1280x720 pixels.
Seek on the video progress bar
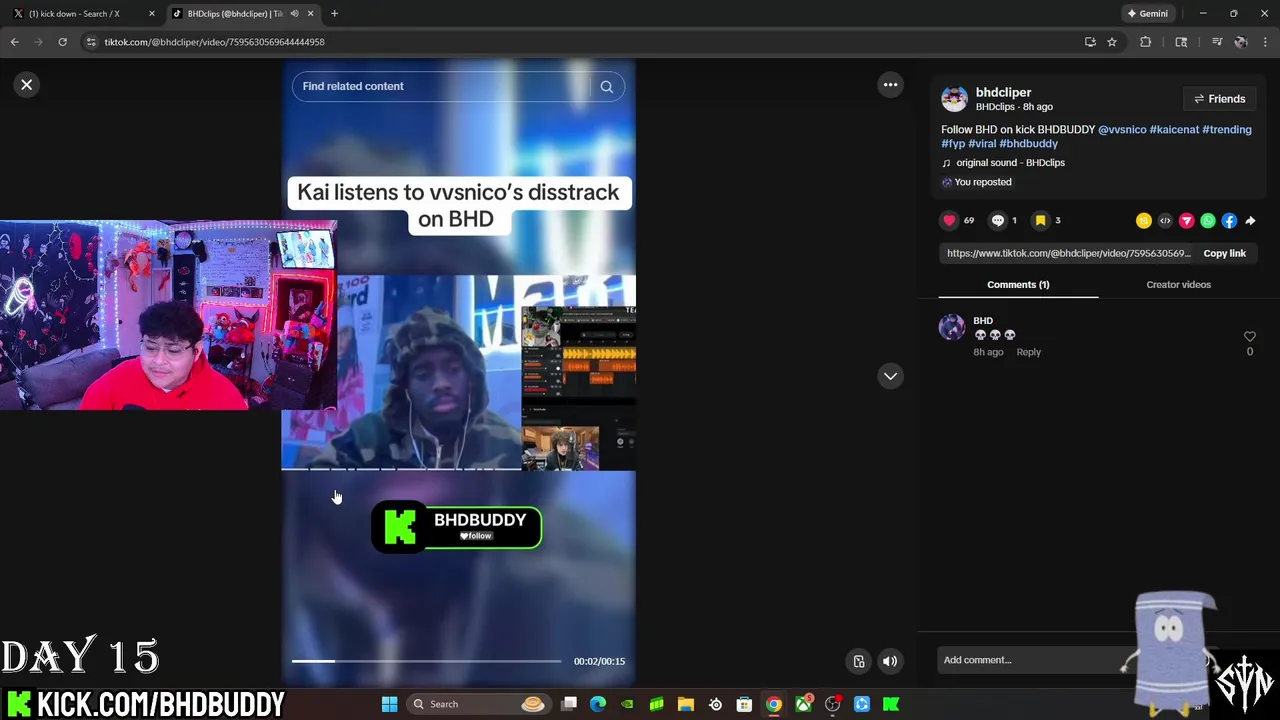tap(426, 661)
